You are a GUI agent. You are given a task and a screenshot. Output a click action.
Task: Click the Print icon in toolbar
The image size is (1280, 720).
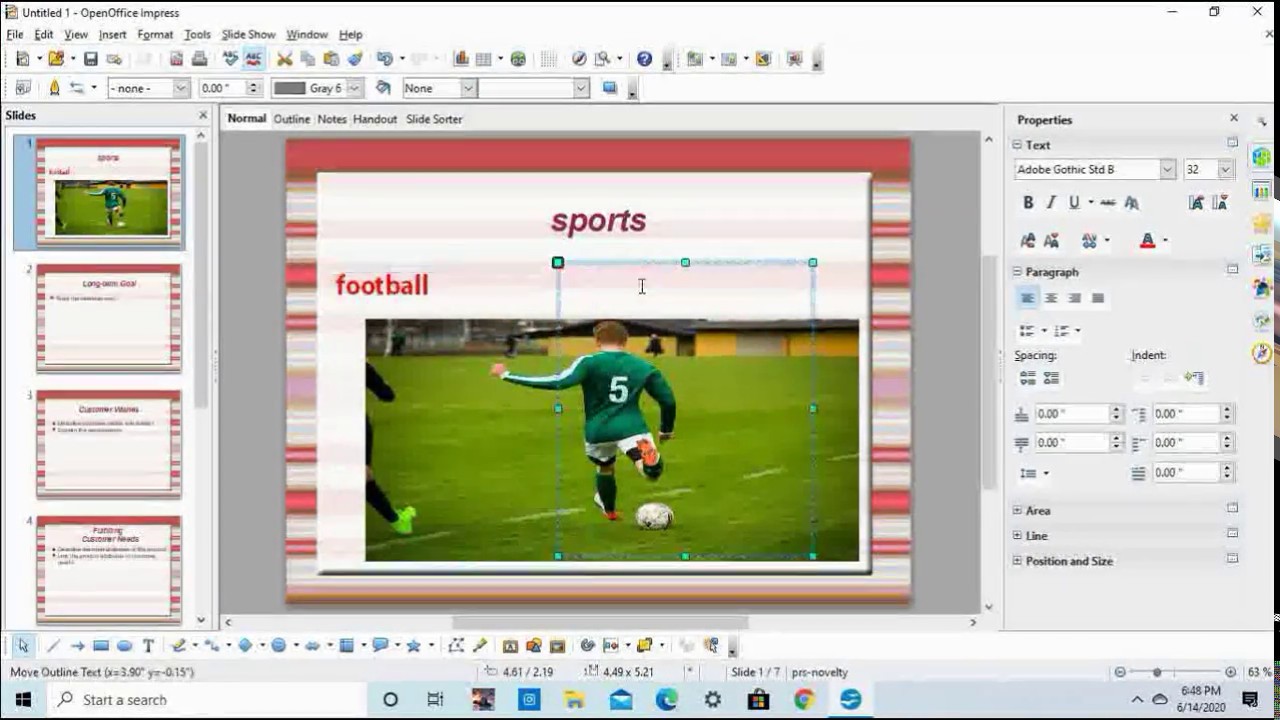[x=199, y=59]
